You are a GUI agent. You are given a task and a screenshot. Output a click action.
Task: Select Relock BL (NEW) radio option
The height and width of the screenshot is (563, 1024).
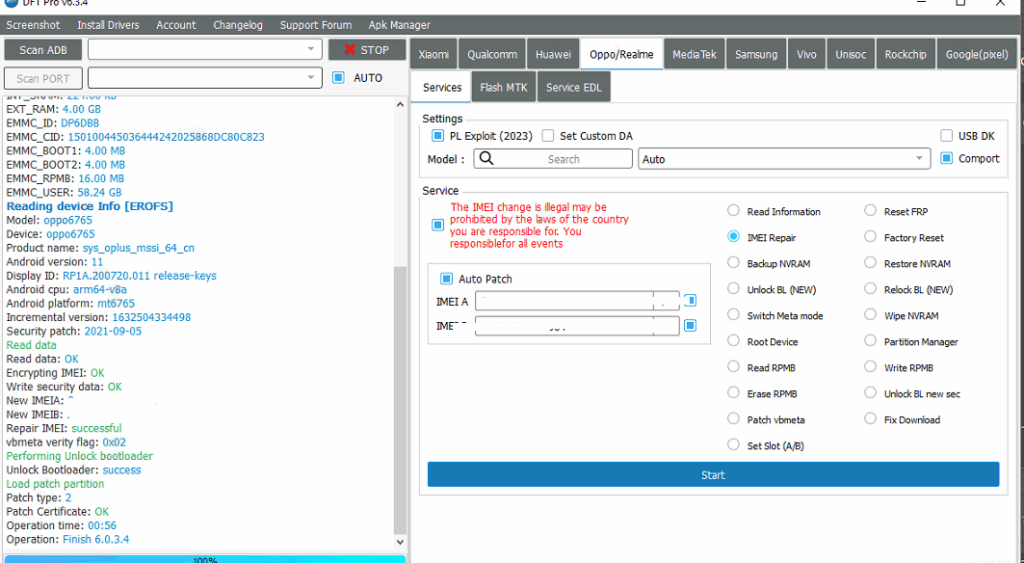[870, 289]
